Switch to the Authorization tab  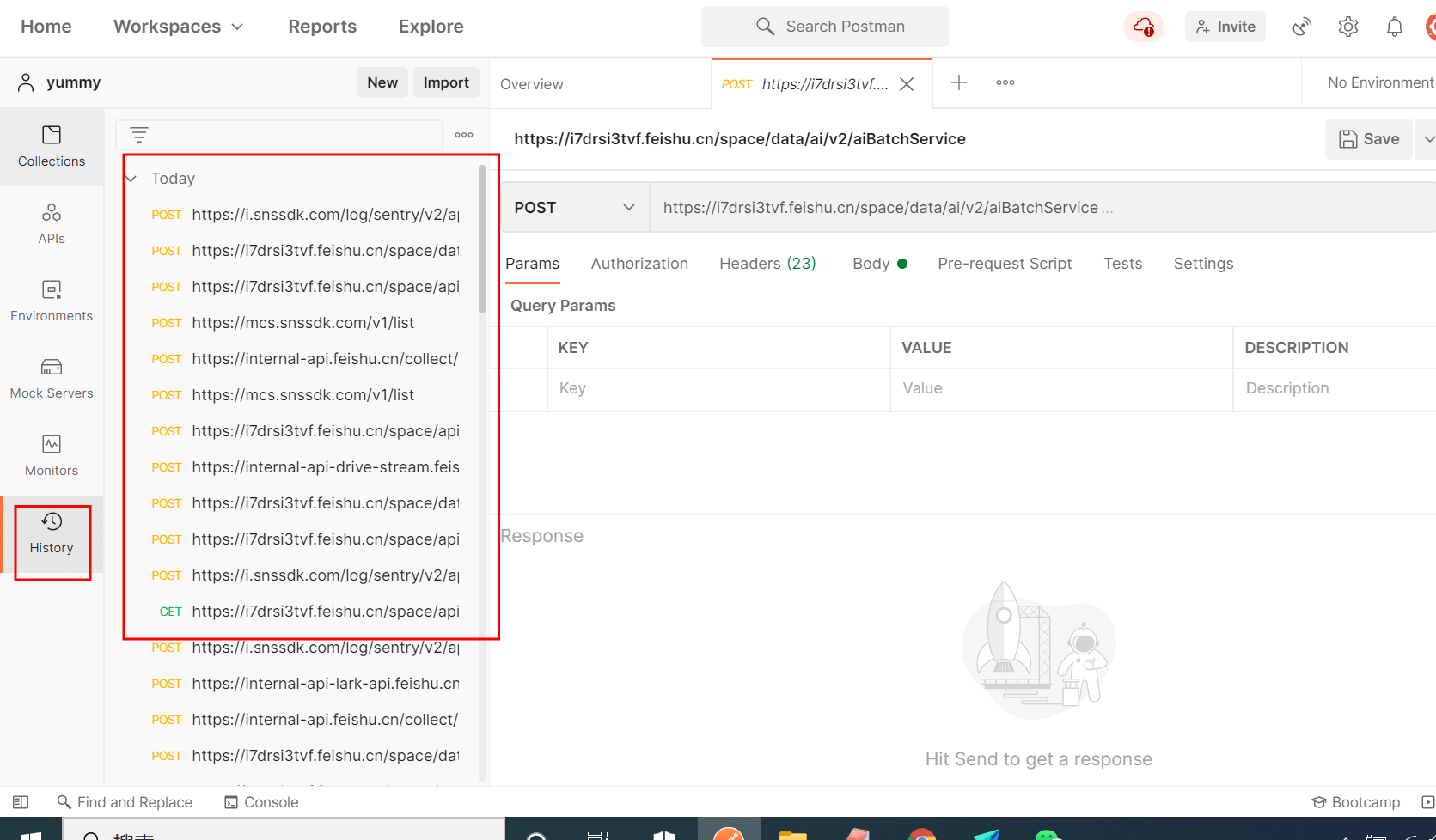click(x=639, y=264)
